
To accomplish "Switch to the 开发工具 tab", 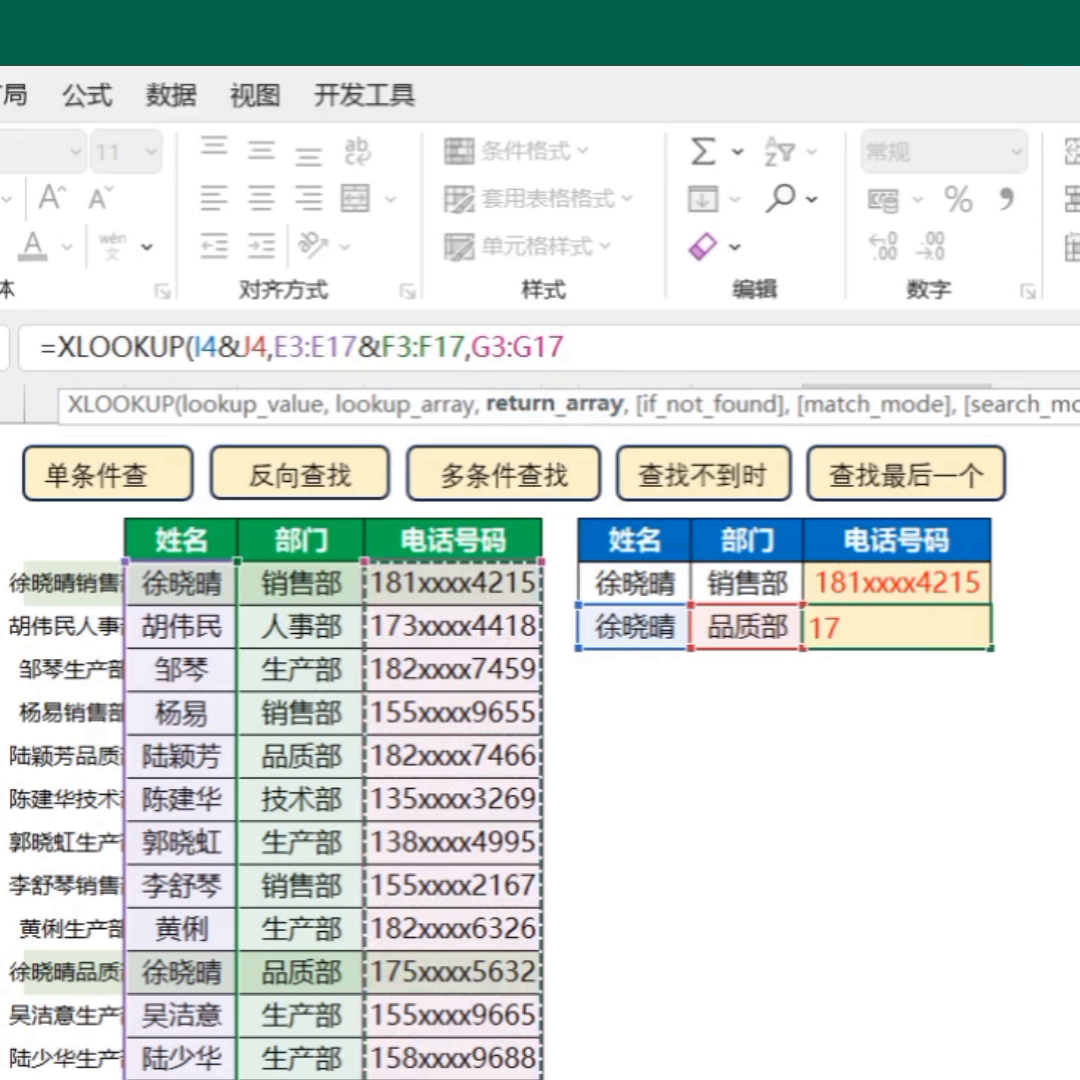I will 364,95.
